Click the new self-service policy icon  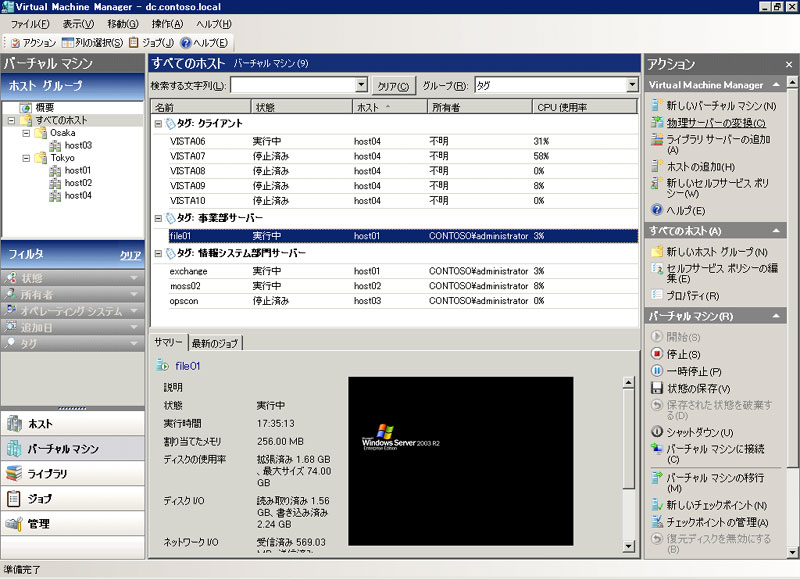click(x=657, y=183)
